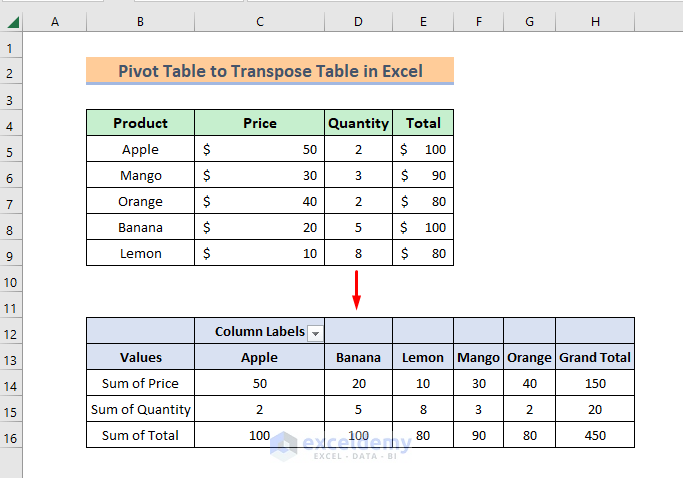Click the title cell 'Pivot Table to Transpose Table in Excel'
Screen dimensions: 683x478
(270, 71)
